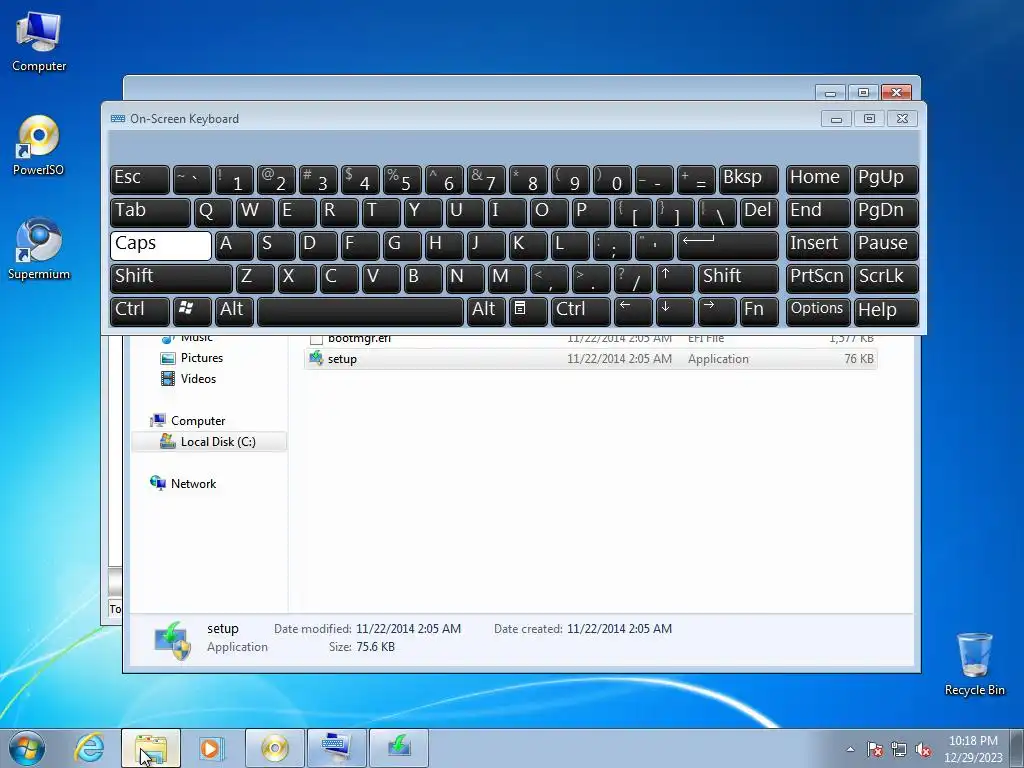This screenshot has width=1024, height=768.
Task: Click the context menu key on the keyboard
Action: [x=528, y=312]
